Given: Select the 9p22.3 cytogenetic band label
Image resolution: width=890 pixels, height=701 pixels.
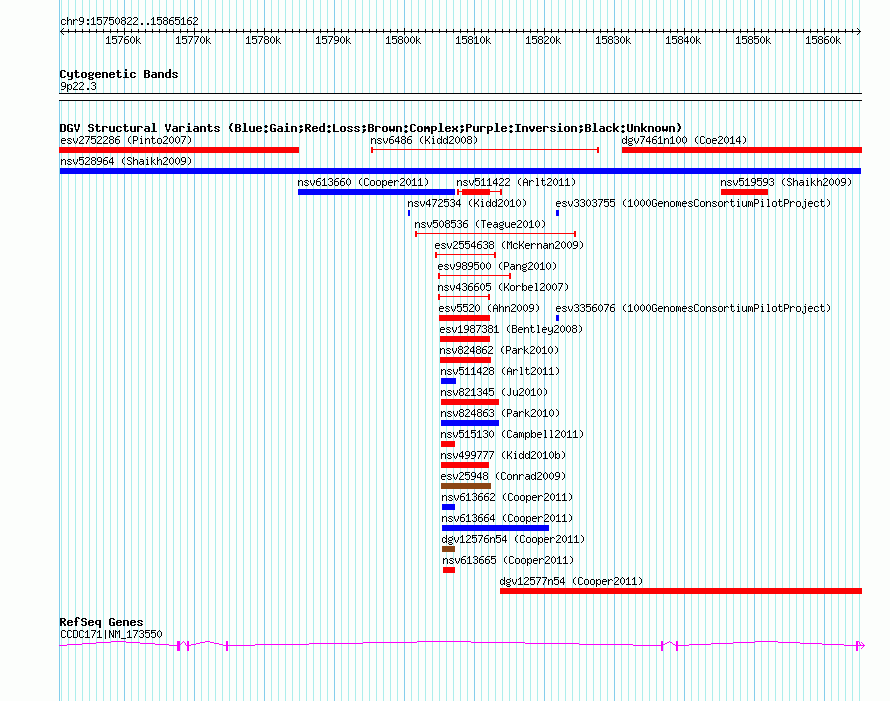Looking at the screenshot, I should click(78, 86).
